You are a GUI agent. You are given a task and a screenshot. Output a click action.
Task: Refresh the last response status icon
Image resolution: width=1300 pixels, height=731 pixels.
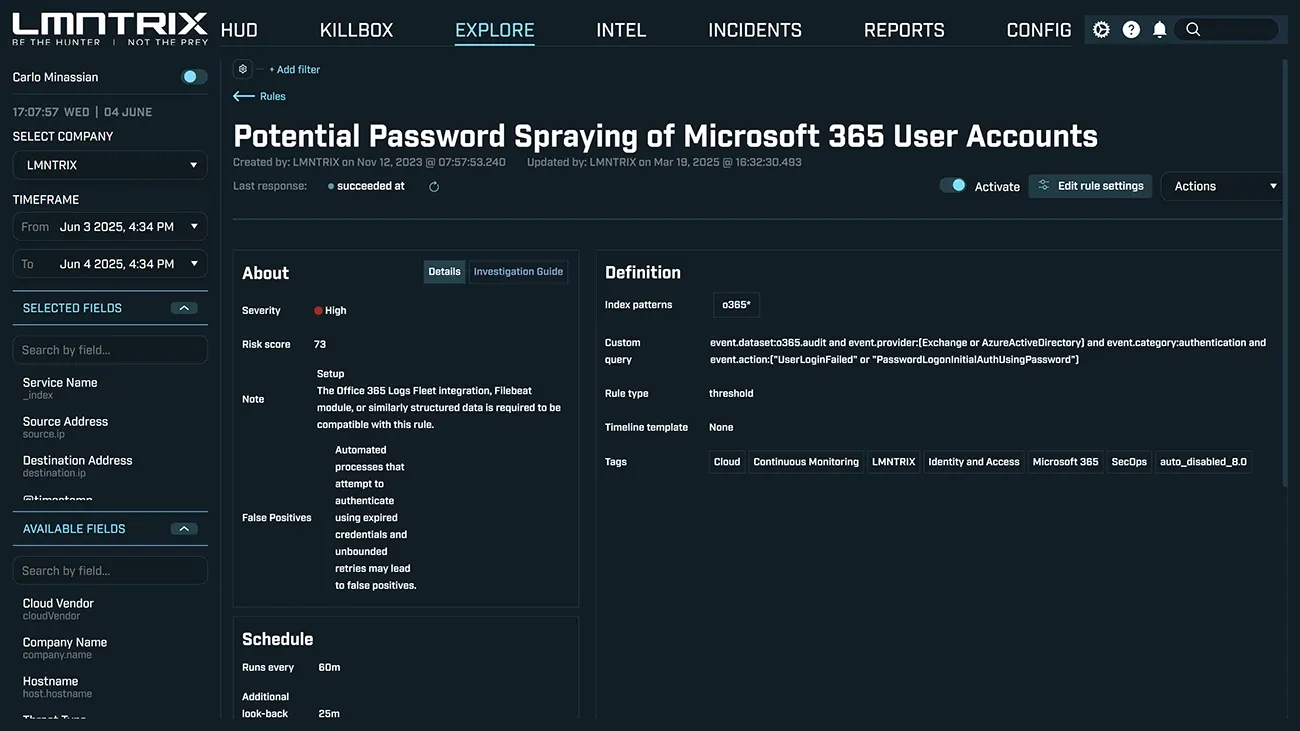[434, 187]
